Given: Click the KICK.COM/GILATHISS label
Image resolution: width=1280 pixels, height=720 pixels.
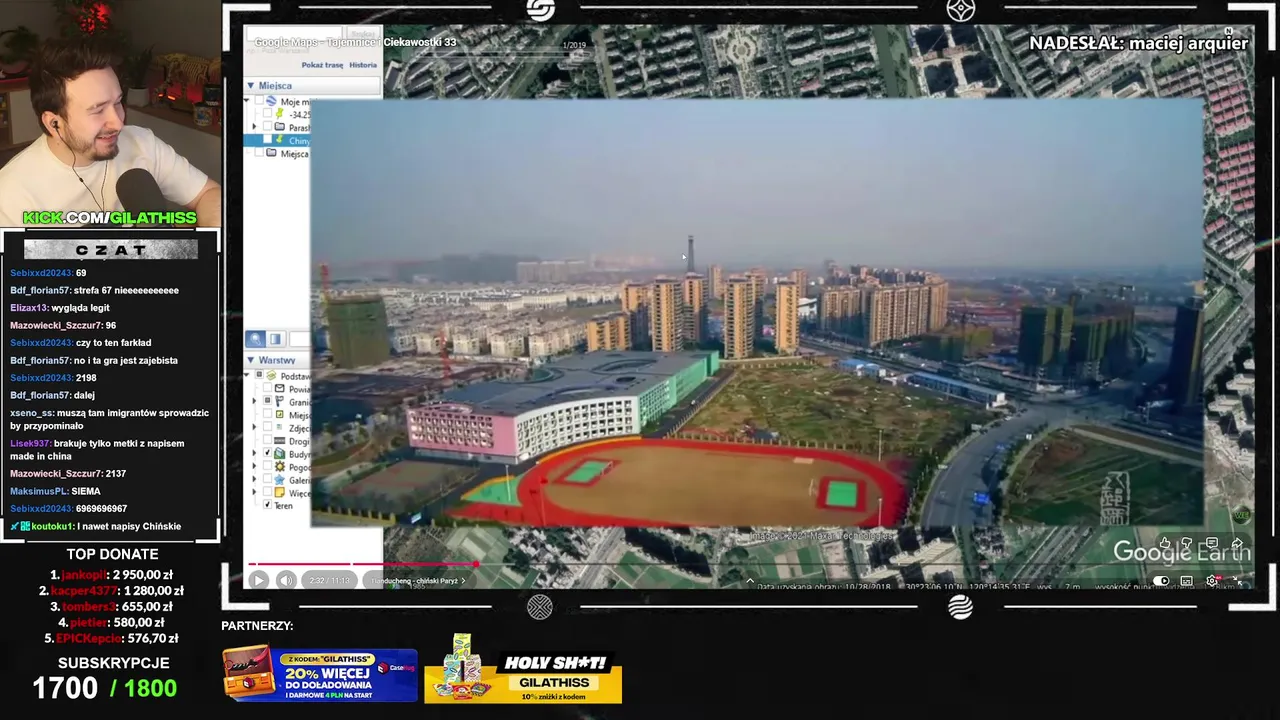Looking at the screenshot, I should pyautogui.click(x=110, y=218).
